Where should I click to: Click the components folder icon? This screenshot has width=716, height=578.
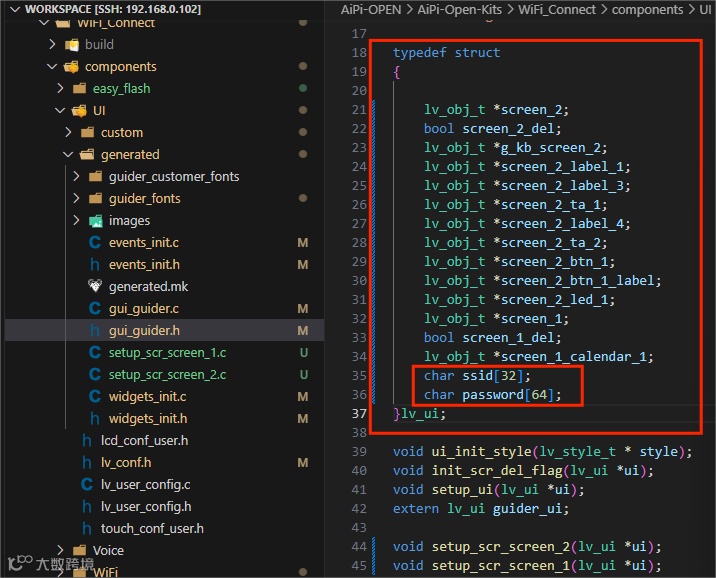click(x=71, y=67)
